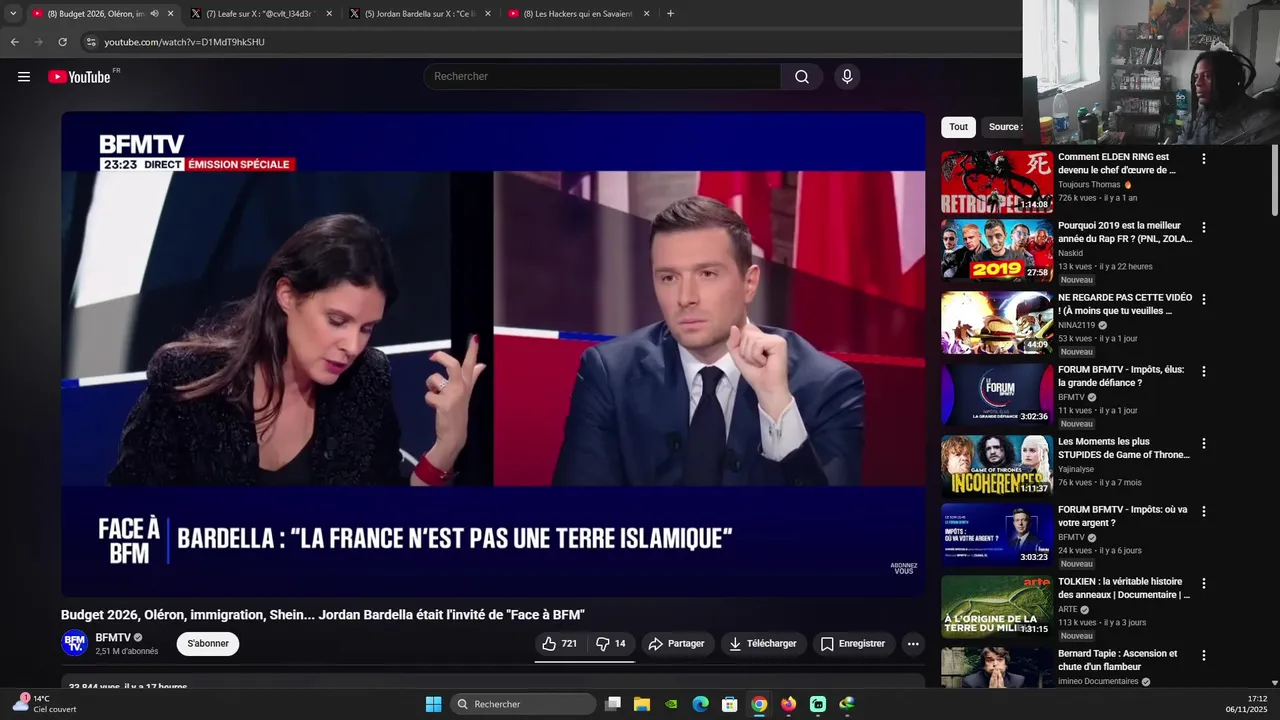Screen dimensions: 1280x720
Task: Launch Microsoft Edge from the taskbar
Action: click(701, 704)
